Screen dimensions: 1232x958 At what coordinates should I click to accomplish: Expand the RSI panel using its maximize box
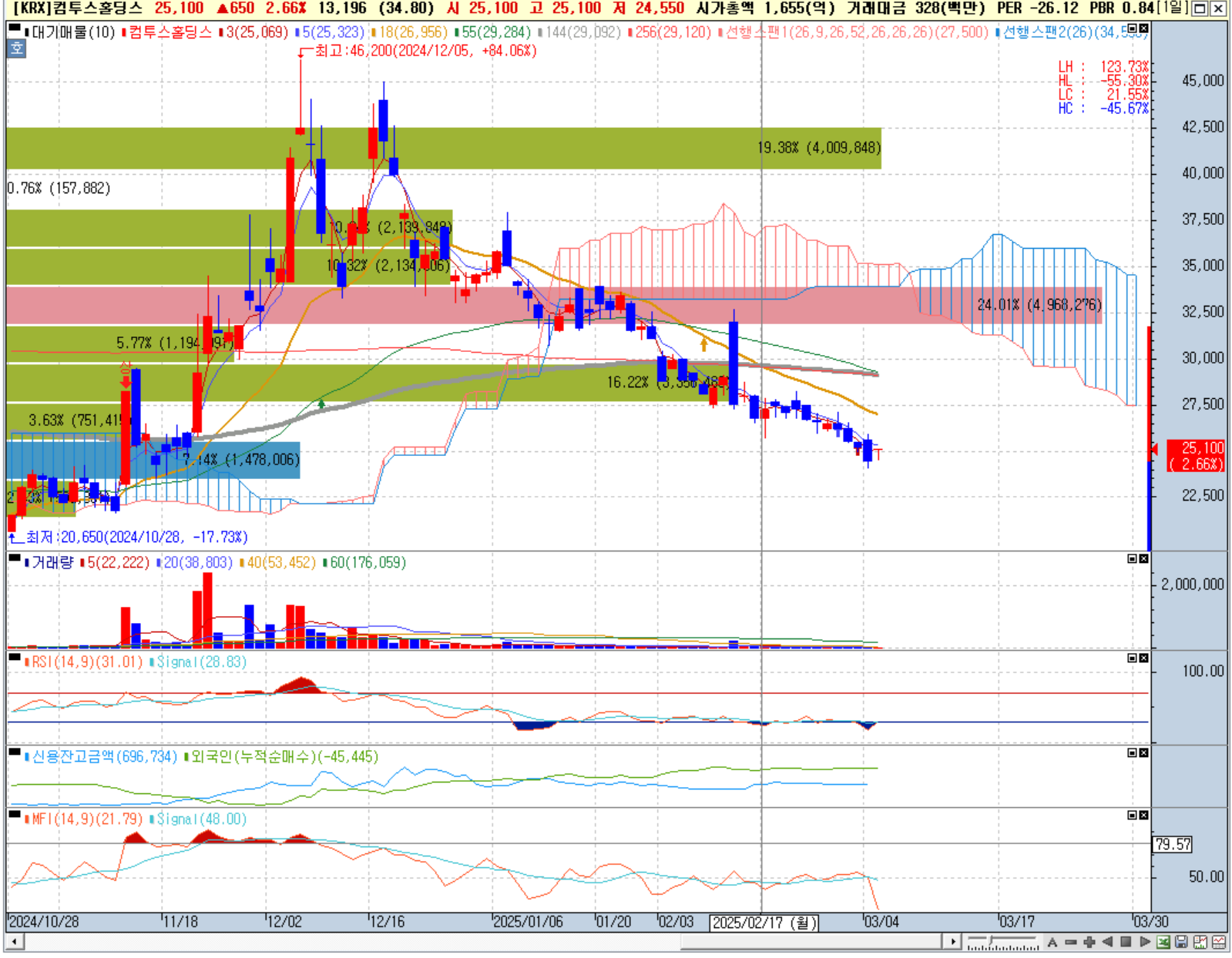[x=1132, y=658]
